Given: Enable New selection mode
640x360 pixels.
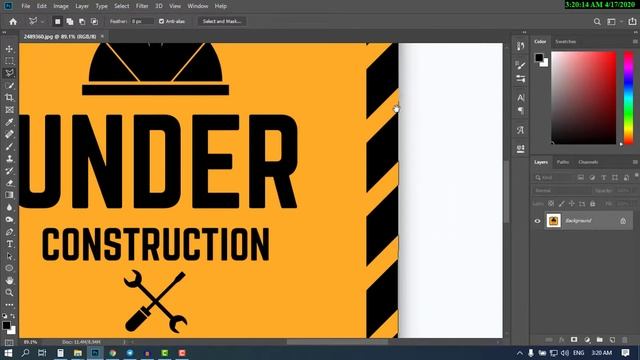Looking at the screenshot, I should (58, 21).
